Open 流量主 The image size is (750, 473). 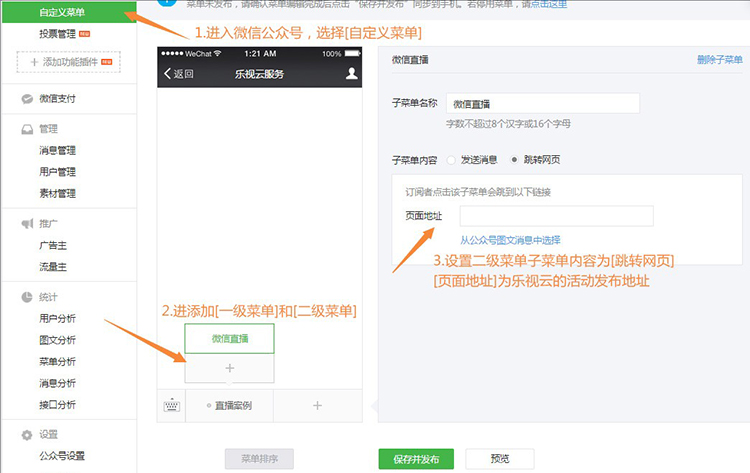tap(53, 267)
